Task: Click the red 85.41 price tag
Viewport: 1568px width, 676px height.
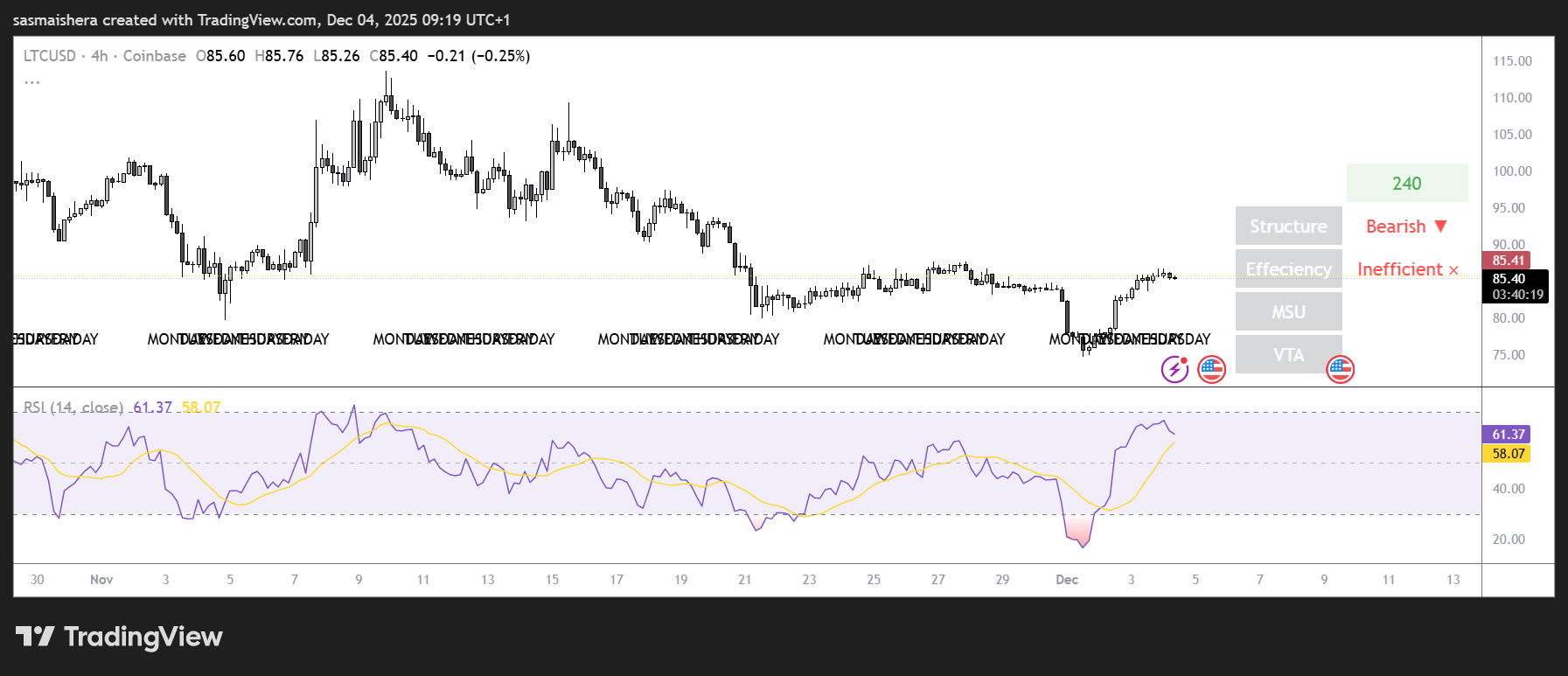Action: point(1507,261)
